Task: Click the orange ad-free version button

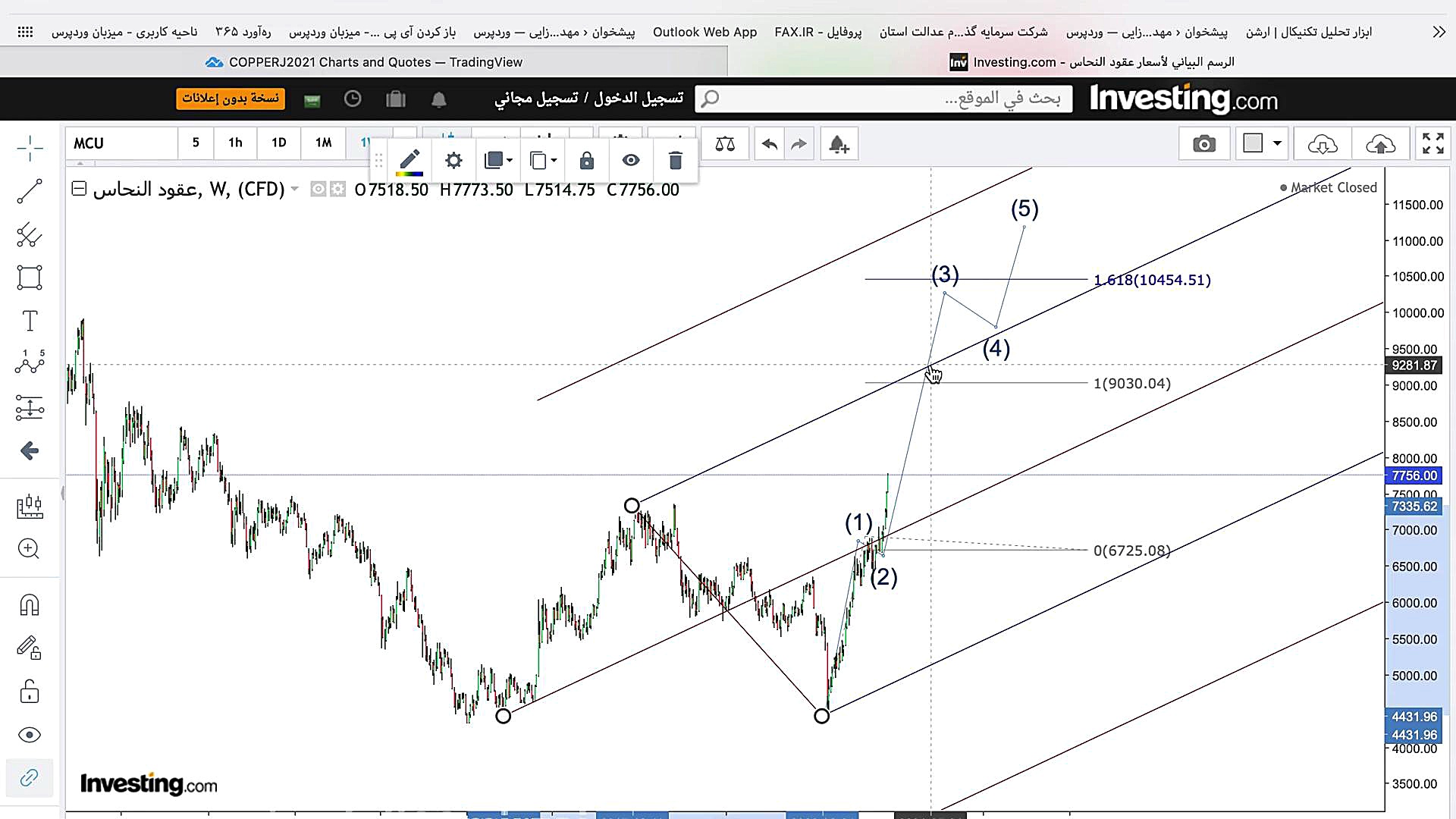Action: click(231, 99)
